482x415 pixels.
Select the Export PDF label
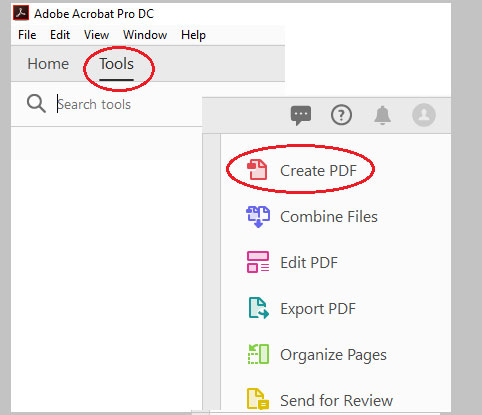[x=318, y=309]
